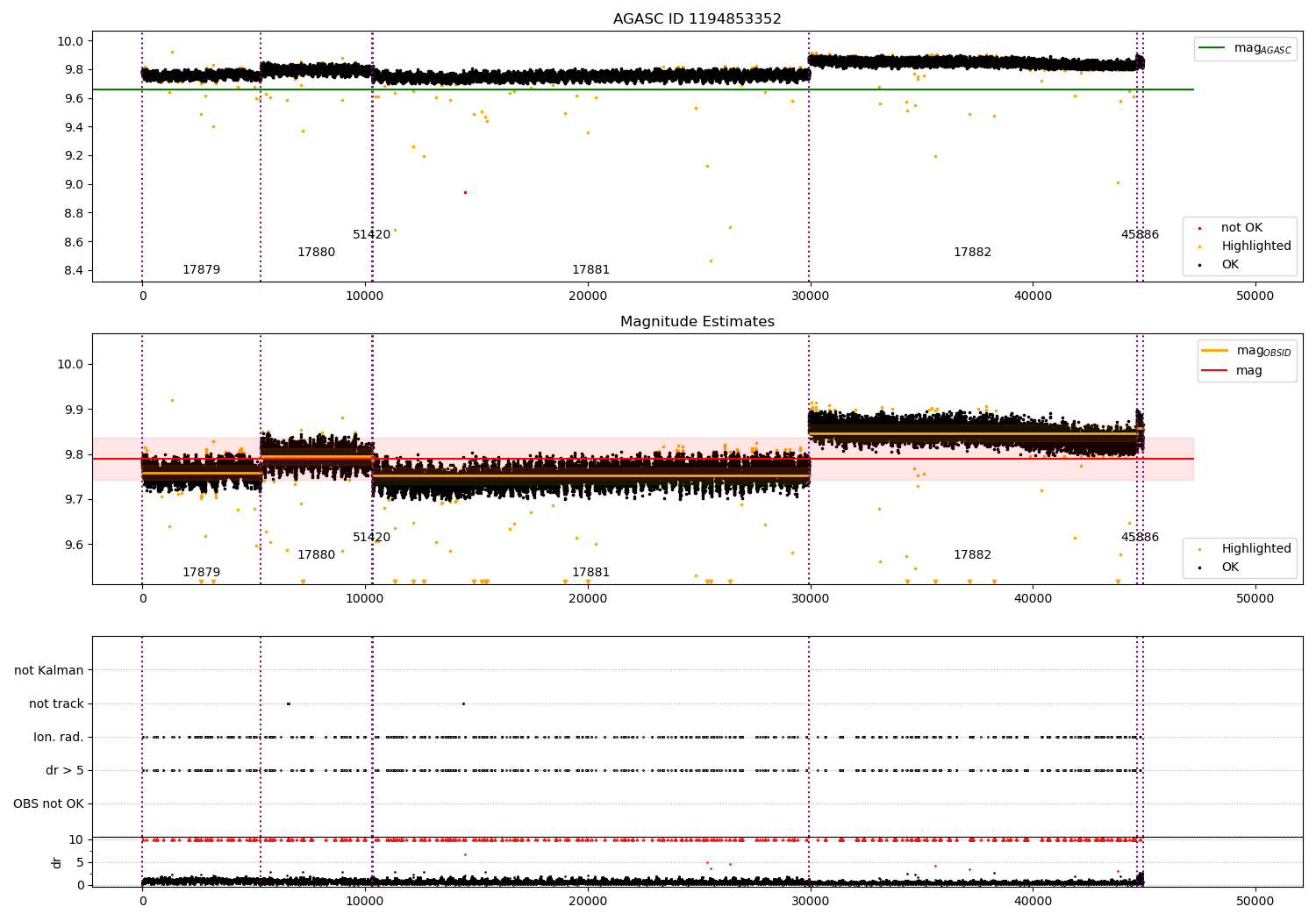The height and width of the screenshot is (921, 1316).
Task: Click the 8.4 y-axis tick in top plot
Action: tap(72, 271)
